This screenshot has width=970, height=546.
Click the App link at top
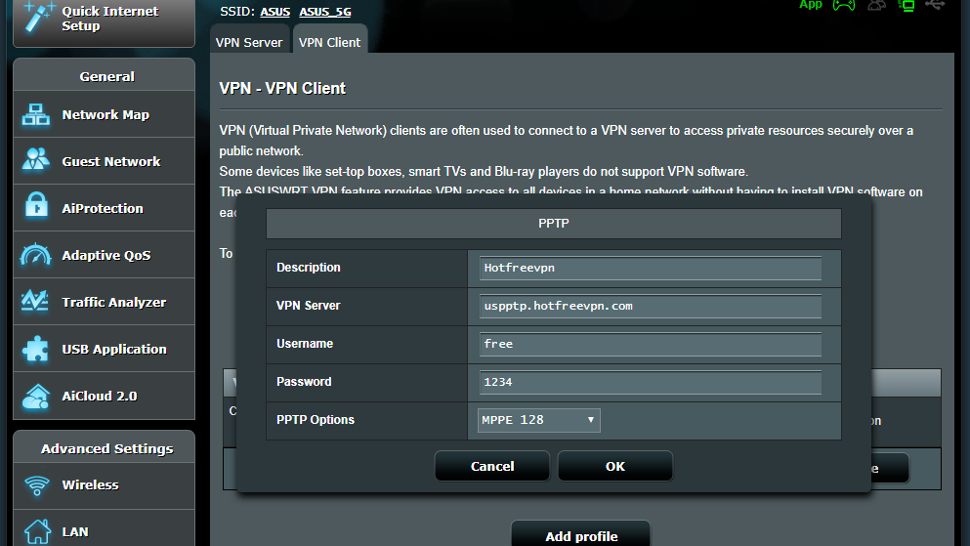810,5
